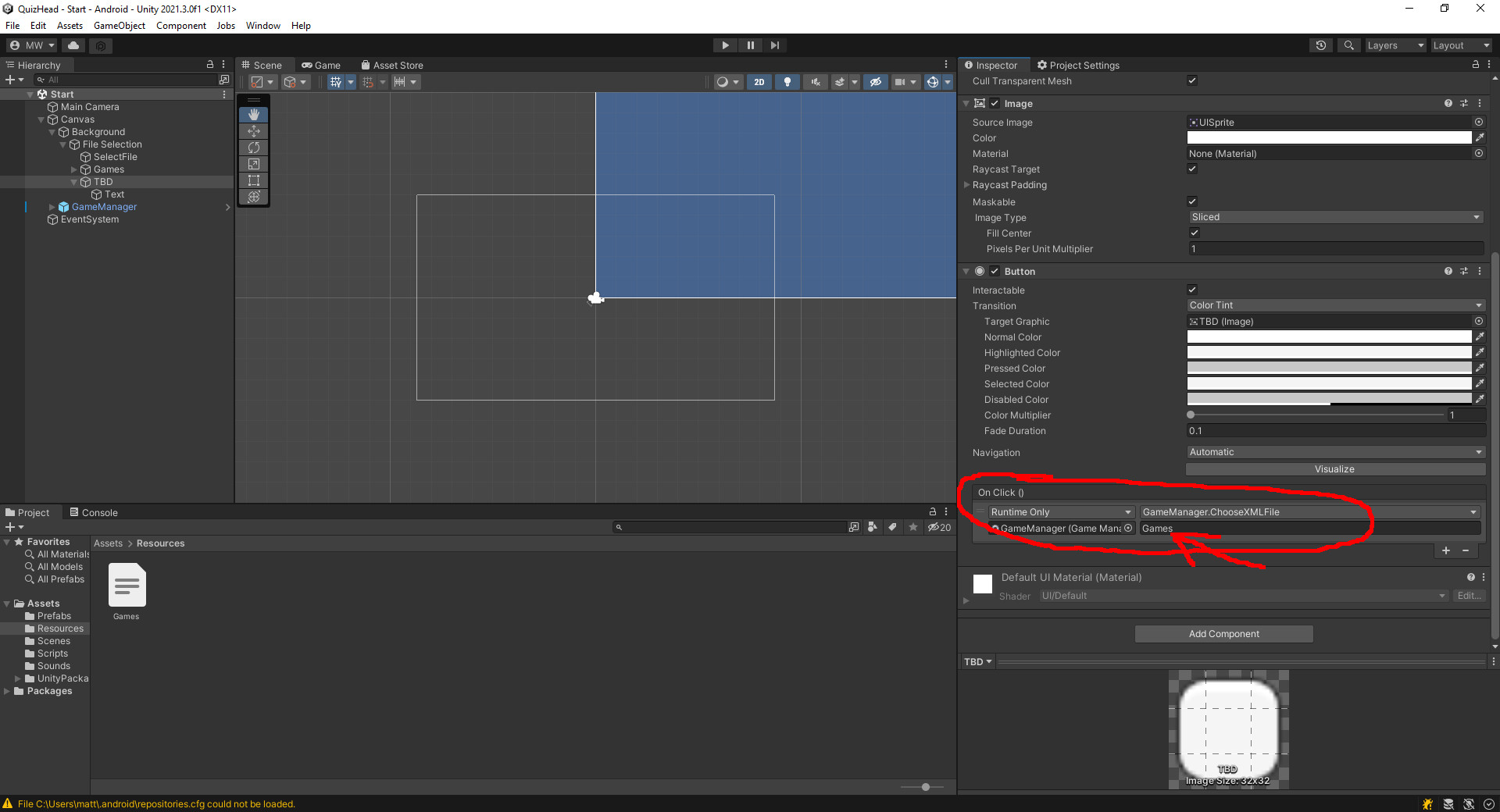This screenshot has width=1500, height=812.
Task: Disable the Maskable checkbox
Action: point(1192,202)
